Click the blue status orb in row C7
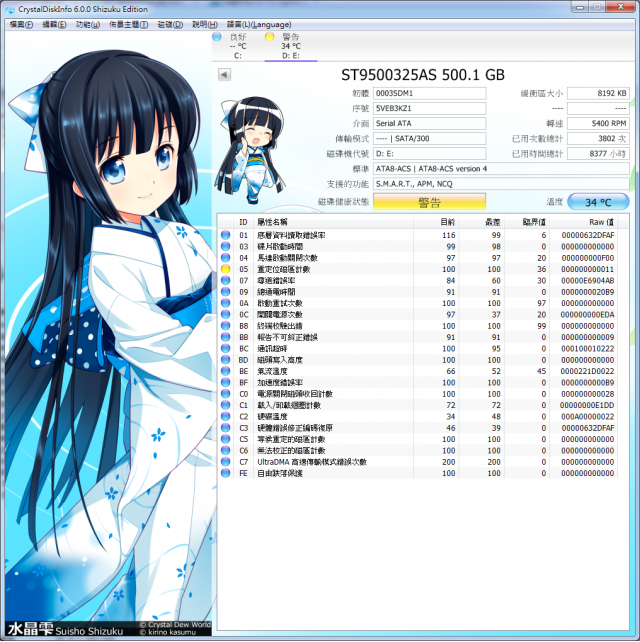 click(x=225, y=461)
